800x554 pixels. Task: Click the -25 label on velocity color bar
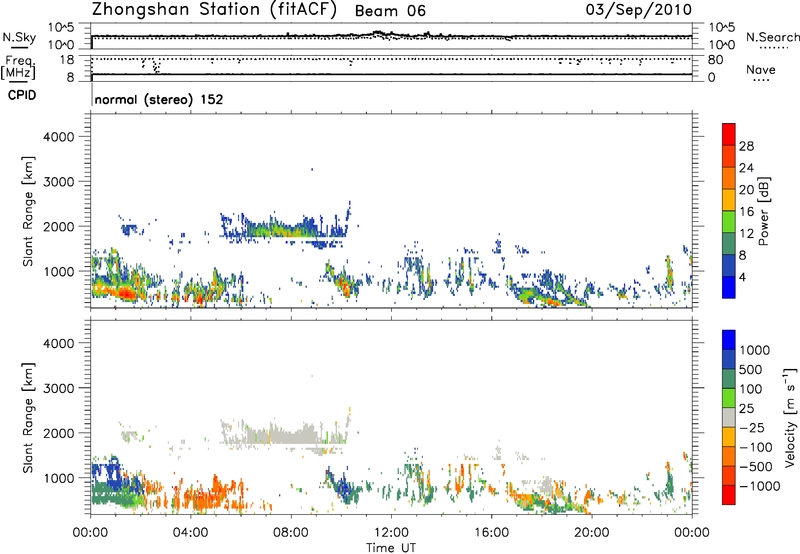(x=750, y=428)
